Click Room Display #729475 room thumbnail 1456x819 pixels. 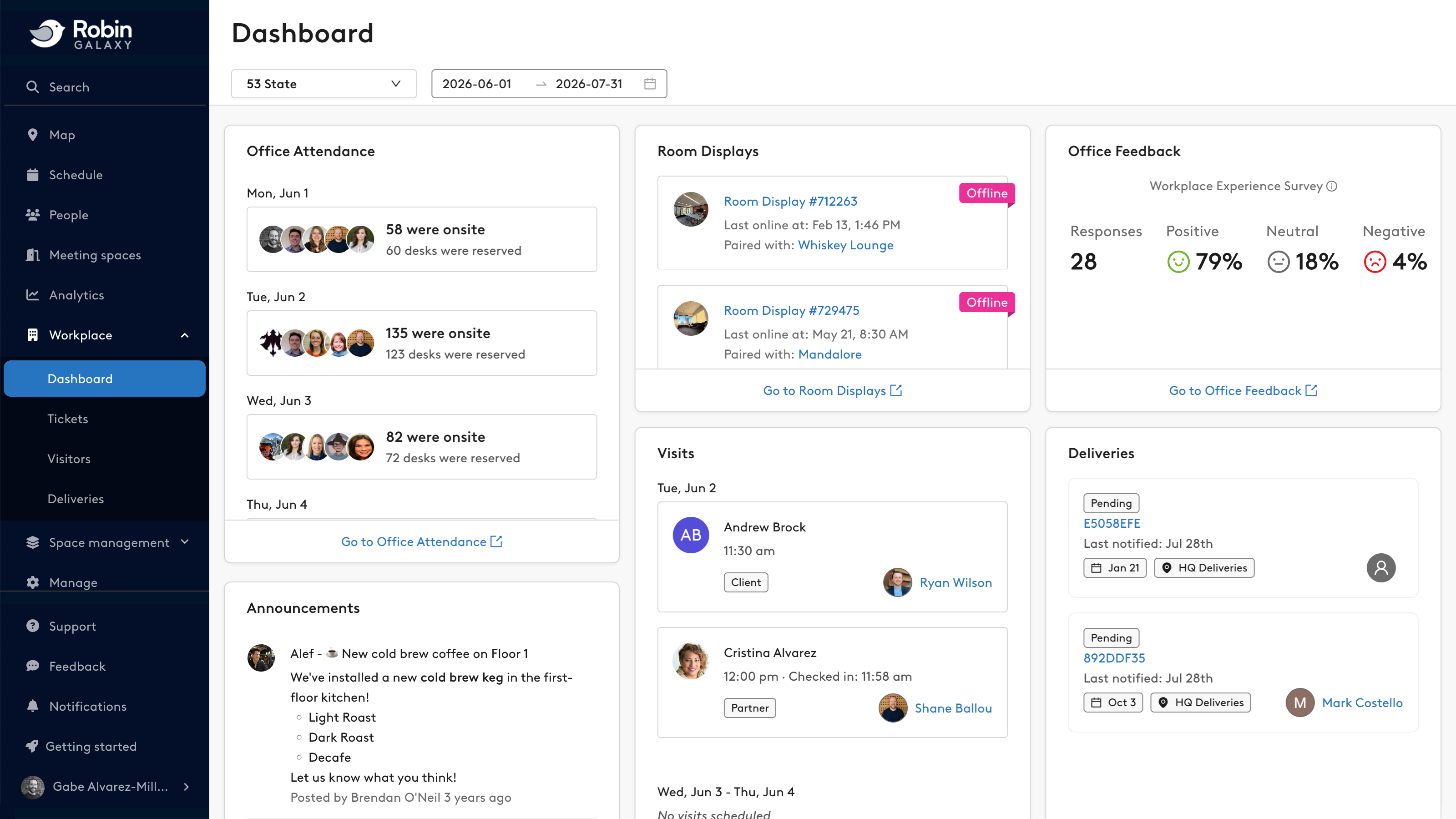pyautogui.click(x=691, y=318)
